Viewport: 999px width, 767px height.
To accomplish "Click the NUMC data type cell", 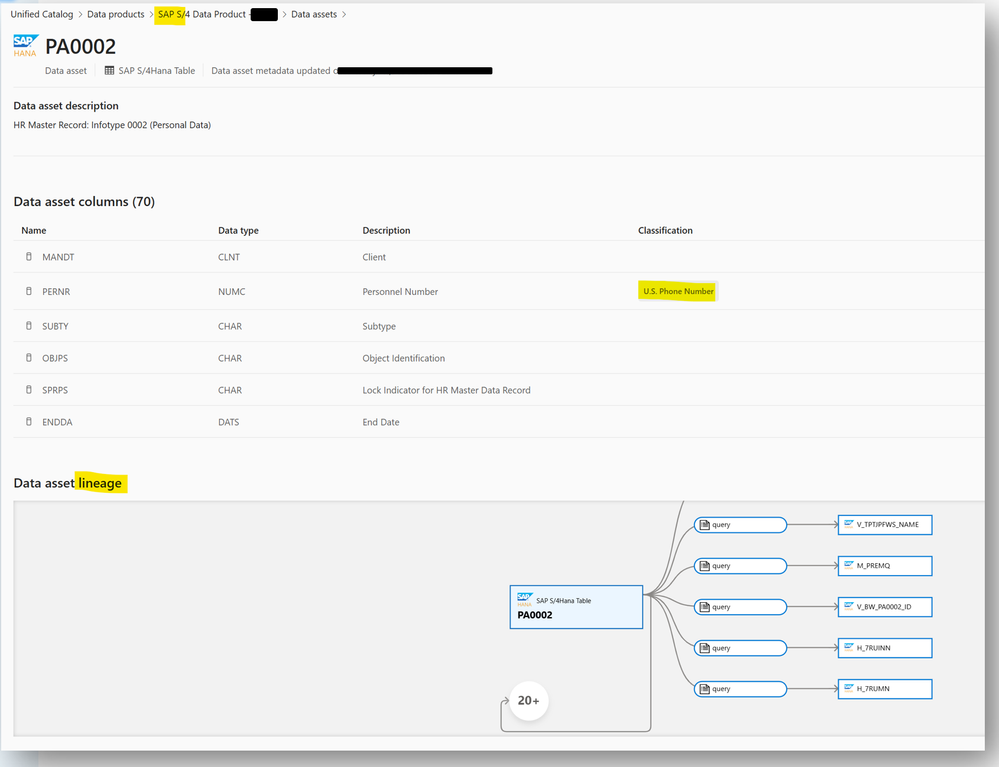I will (231, 292).
